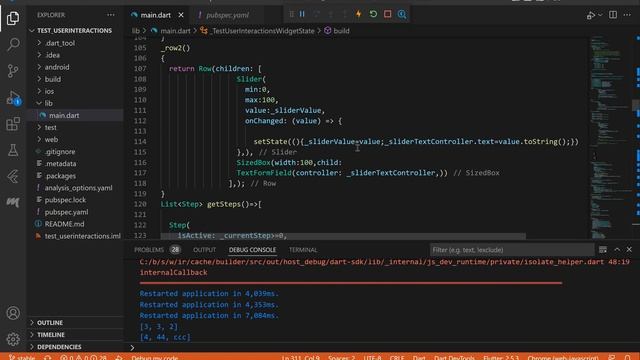Collapse the TEST_USERINTERACTIONS root folder
640x360 pixels.
click(x=75, y=31)
